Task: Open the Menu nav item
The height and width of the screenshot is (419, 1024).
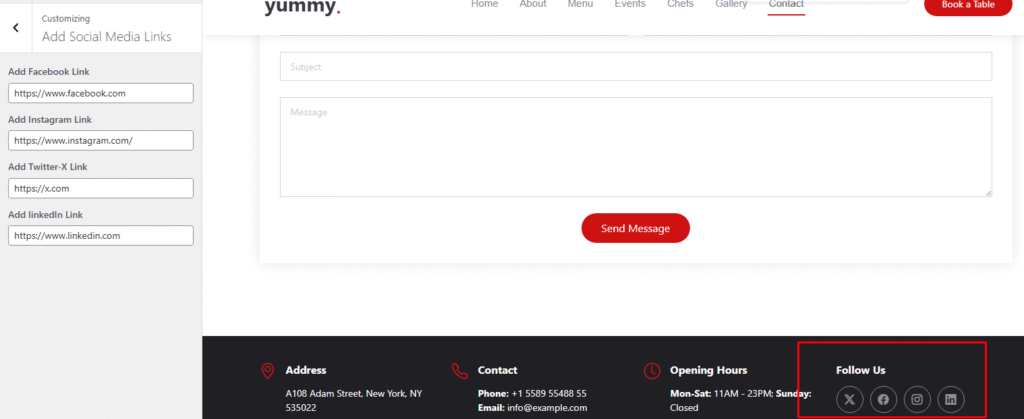Action: [x=581, y=4]
